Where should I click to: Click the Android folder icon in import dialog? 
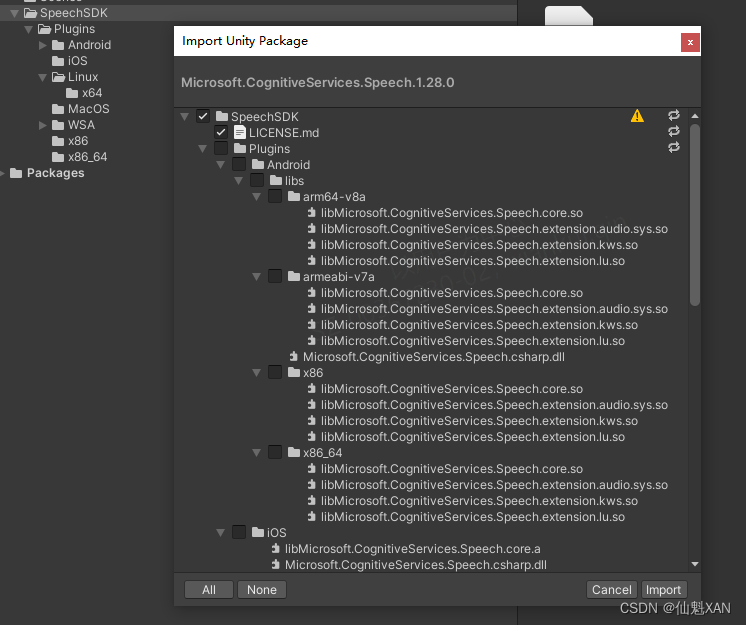click(258, 164)
